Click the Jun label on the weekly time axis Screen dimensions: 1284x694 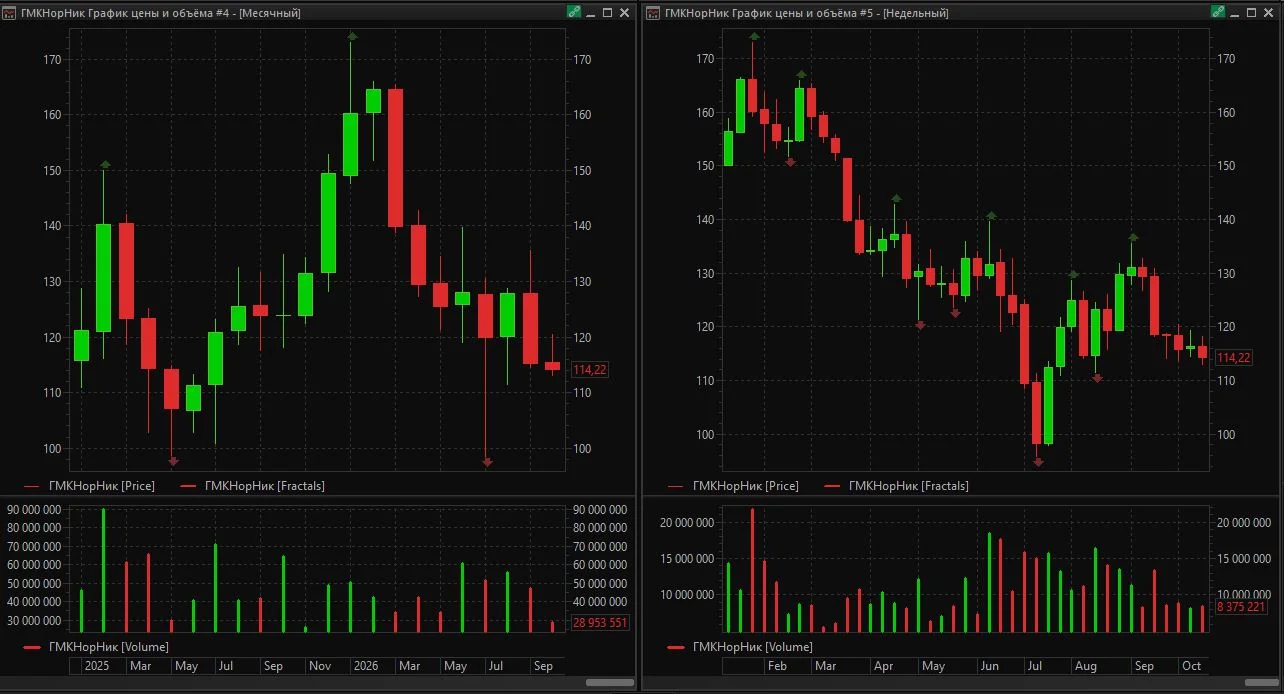pos(989,666)
